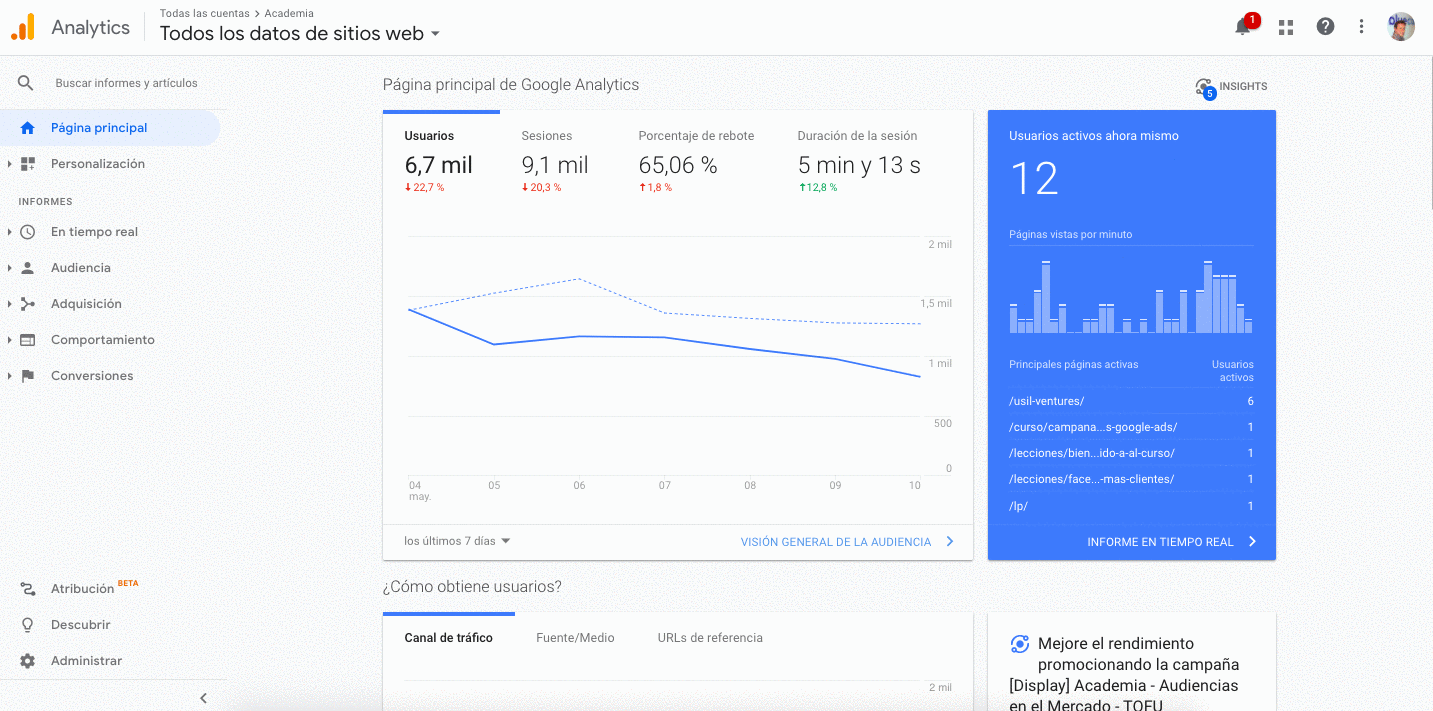Collapse the sidebar with the left chevron
1433x711 pixels.
(203, 698)
